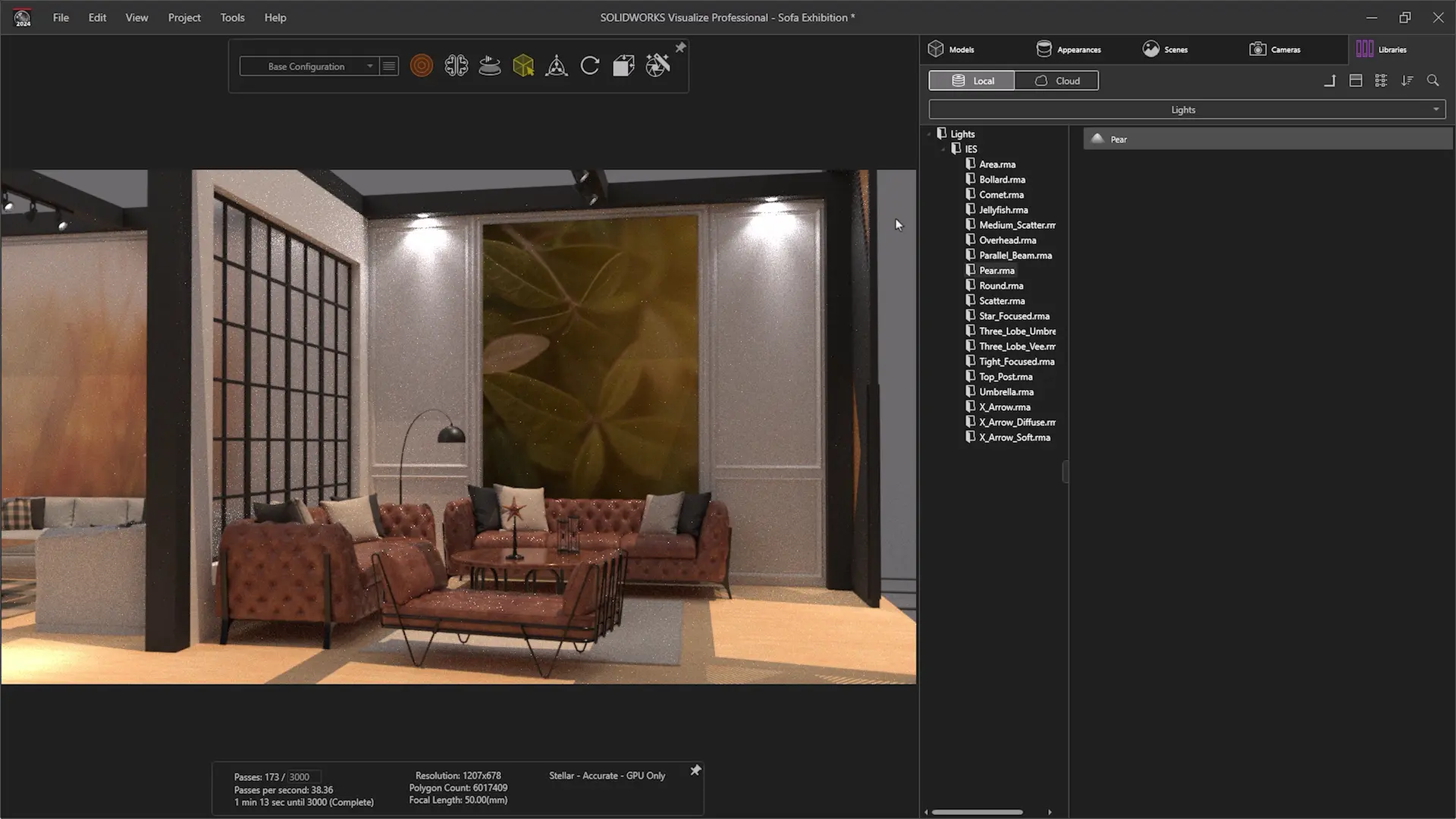The width and height of the screenshot is (1456, 819).
Task: Click the circular reset arrow icon
Action: tap(590, 66)
